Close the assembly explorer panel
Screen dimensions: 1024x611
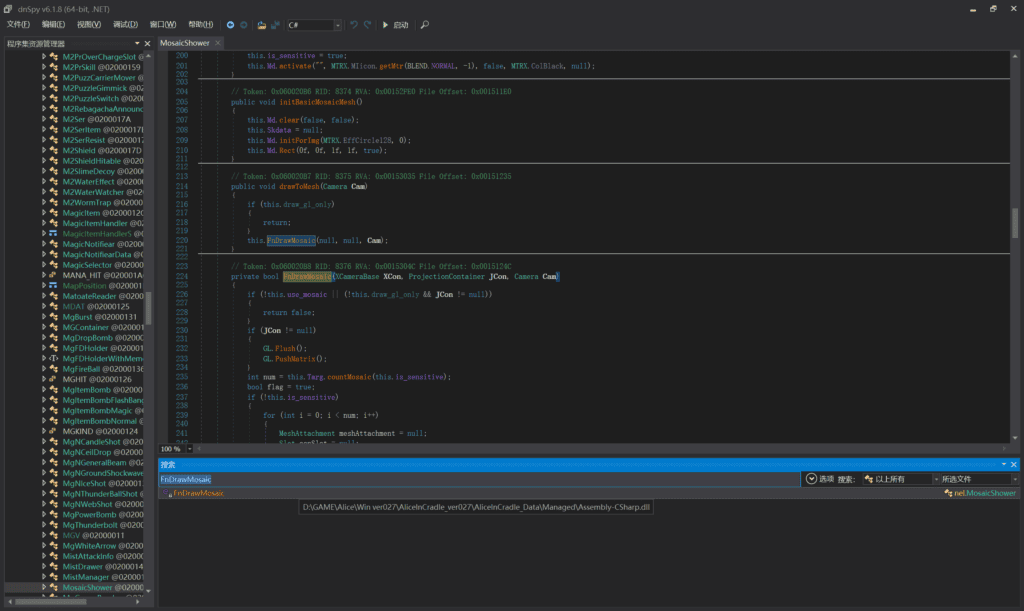[x=147, y=44]
